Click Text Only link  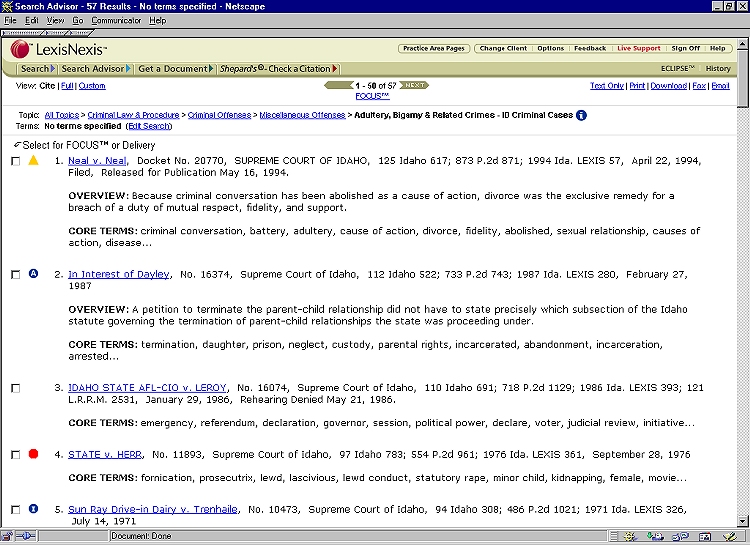pos(607,86)
